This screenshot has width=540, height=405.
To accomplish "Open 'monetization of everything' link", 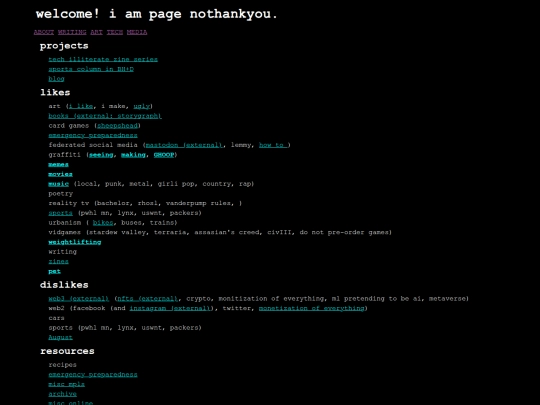I will [311, 308].
